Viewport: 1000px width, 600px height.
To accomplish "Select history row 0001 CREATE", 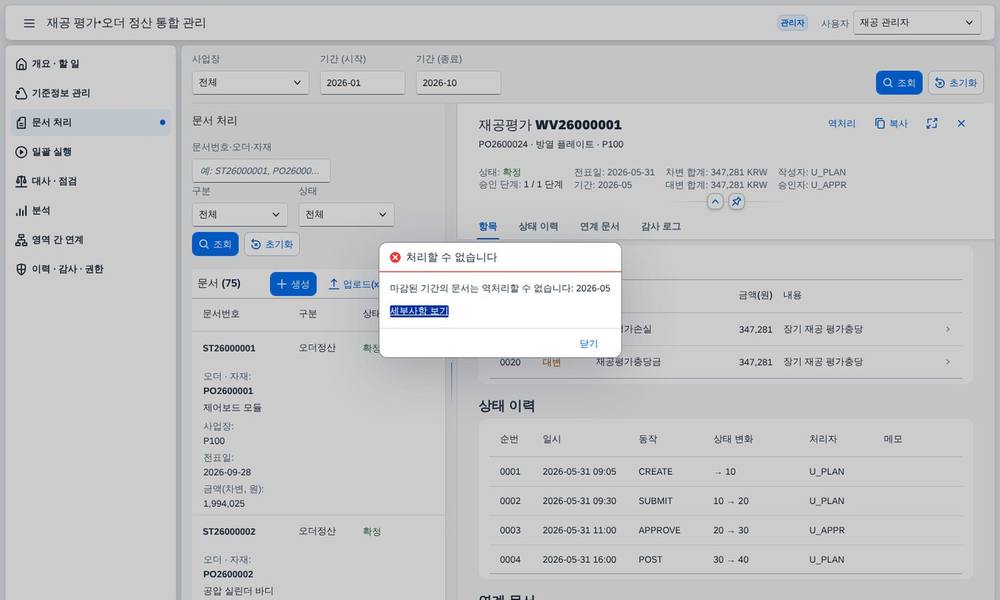I will point(726,472).
